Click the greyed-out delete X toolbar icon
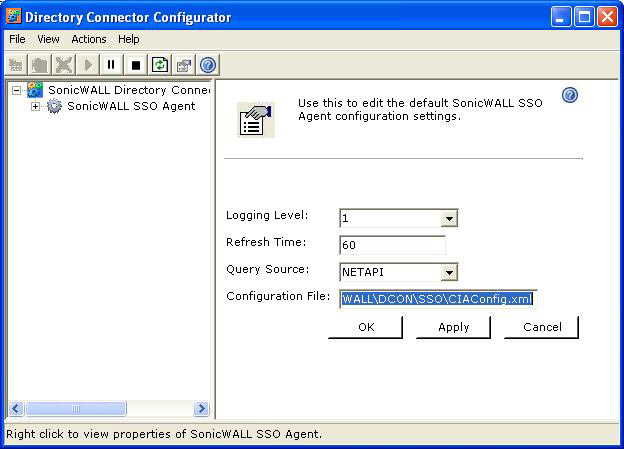Image resolution: width=624 pixels, height=449 pixels. coord(64,64)
